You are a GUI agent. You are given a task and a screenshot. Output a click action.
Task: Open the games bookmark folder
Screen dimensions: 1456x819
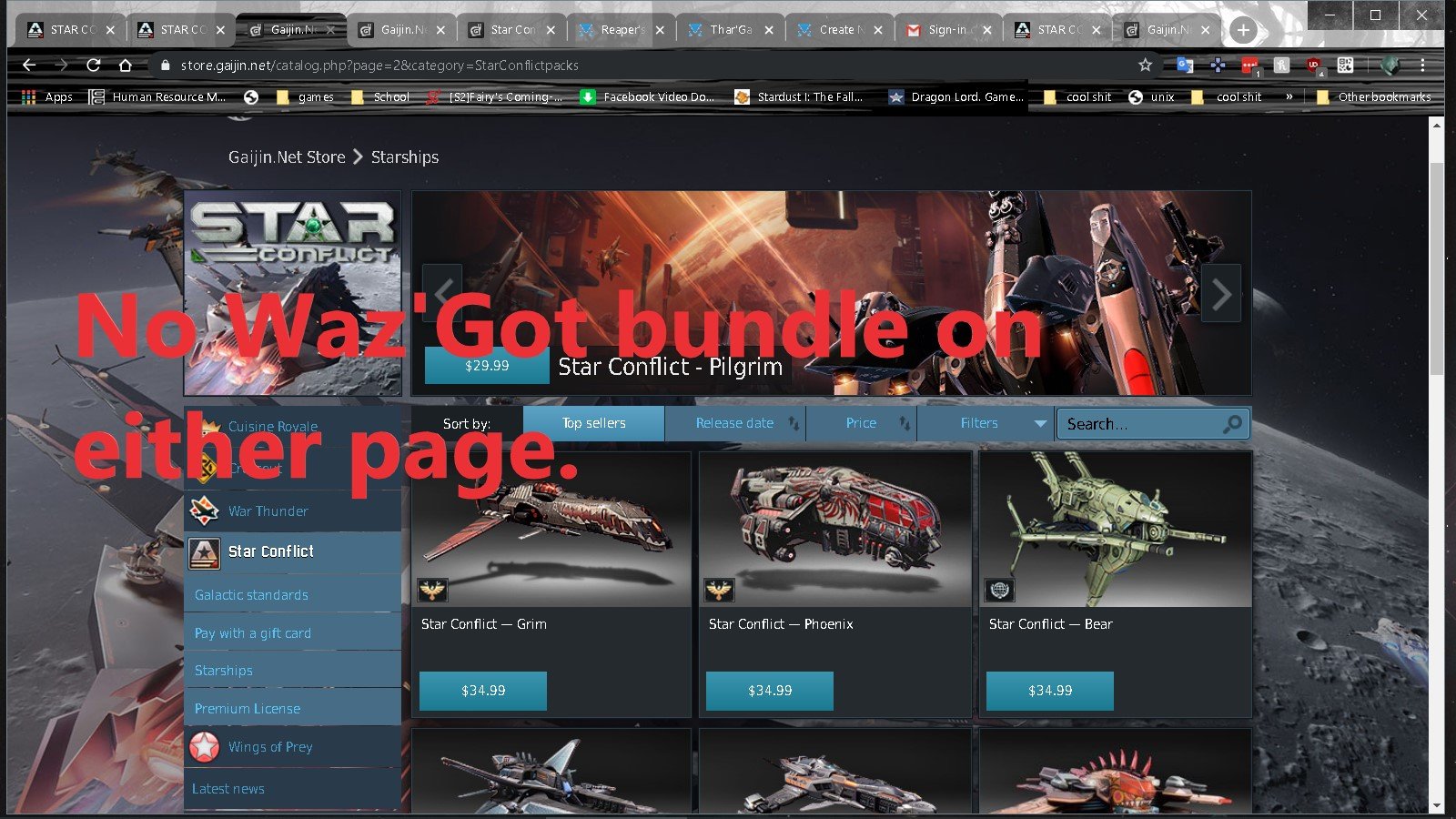pos(305,96)
